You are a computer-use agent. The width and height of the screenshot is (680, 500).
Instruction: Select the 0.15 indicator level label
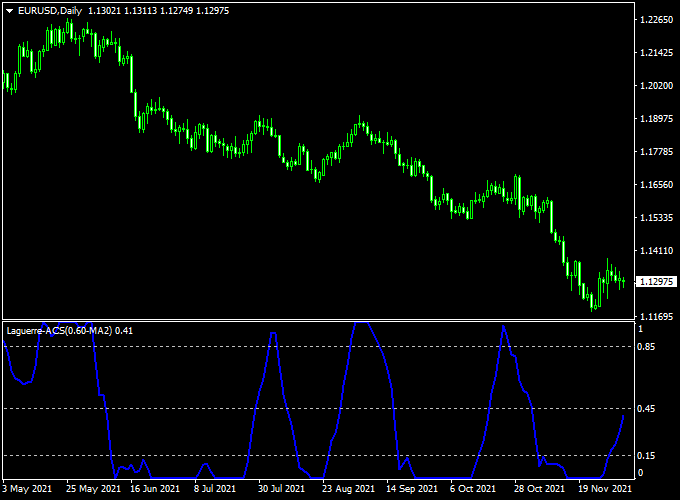[x=646, y=456]
